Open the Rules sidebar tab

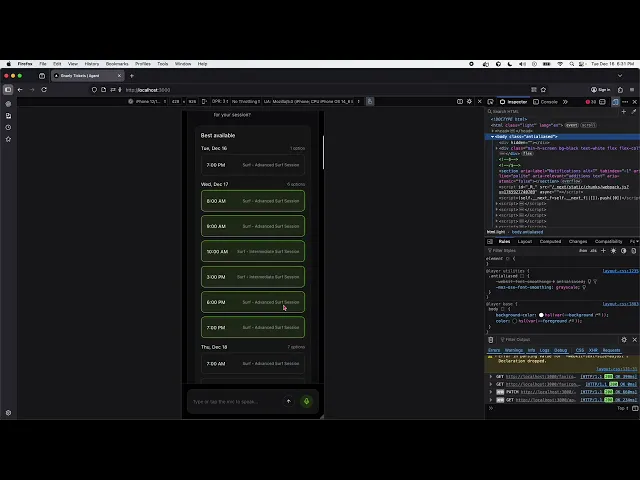(x=504, y=241)
